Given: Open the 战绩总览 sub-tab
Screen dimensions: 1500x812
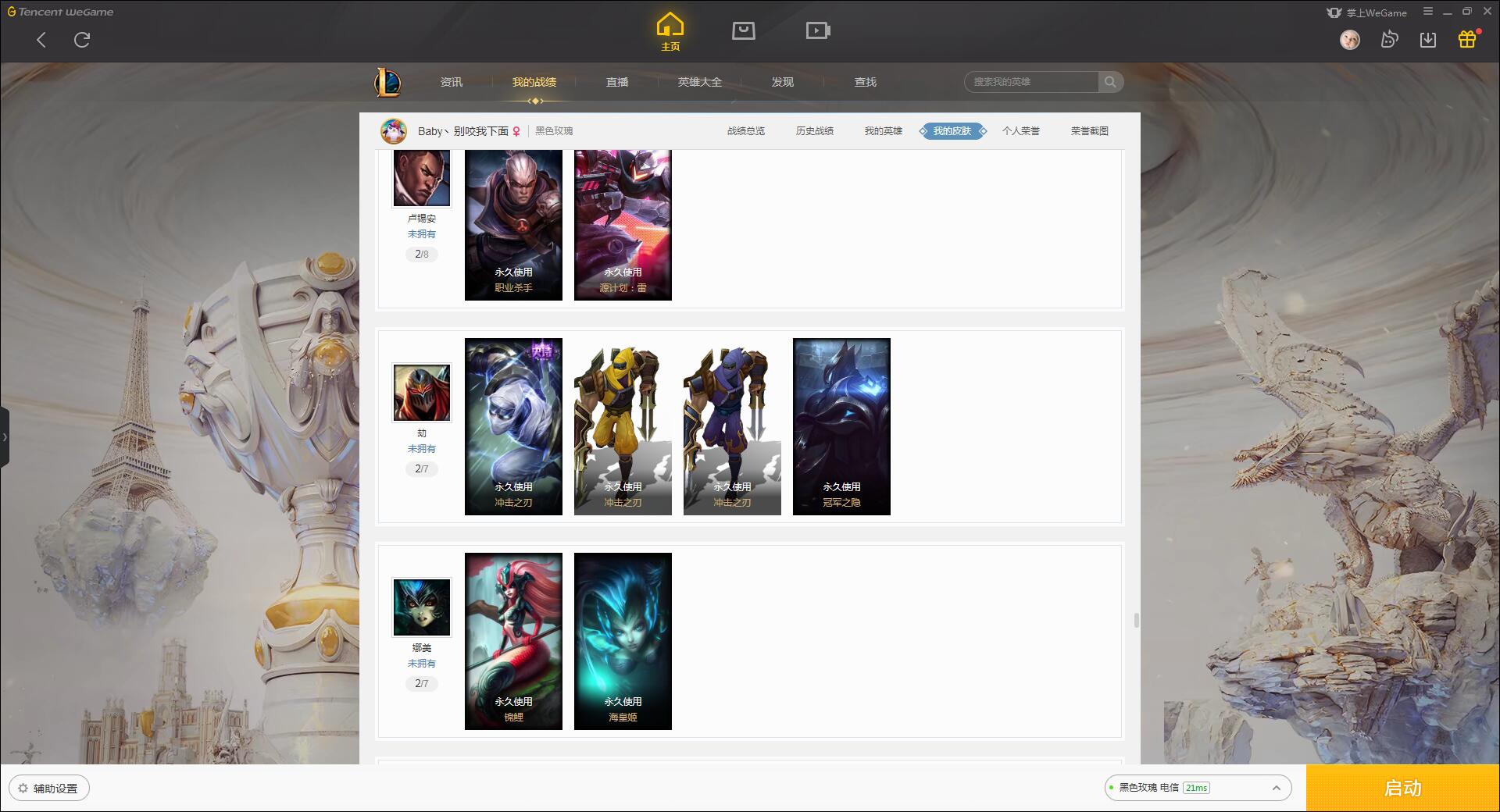Looking at the screenshot, I should 746,131.
